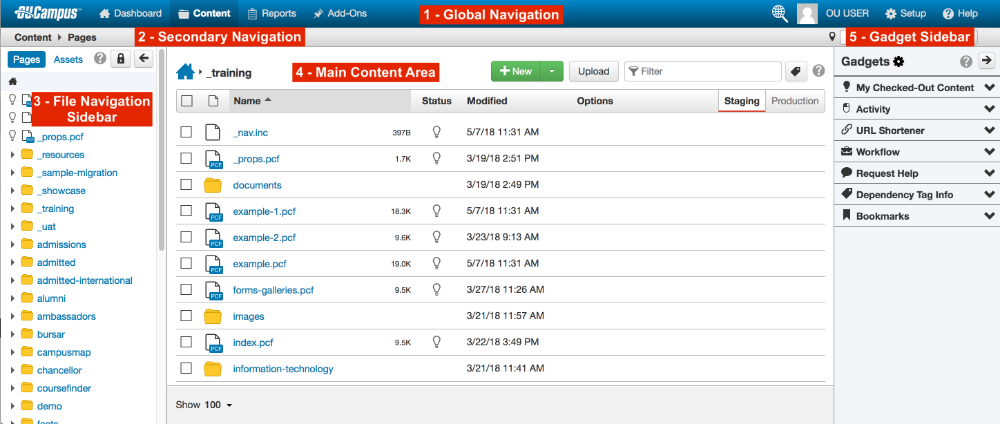The height and width of the screenshot is (424, 1000).
Task: Click the Upload button
Action: coord(593,72)
